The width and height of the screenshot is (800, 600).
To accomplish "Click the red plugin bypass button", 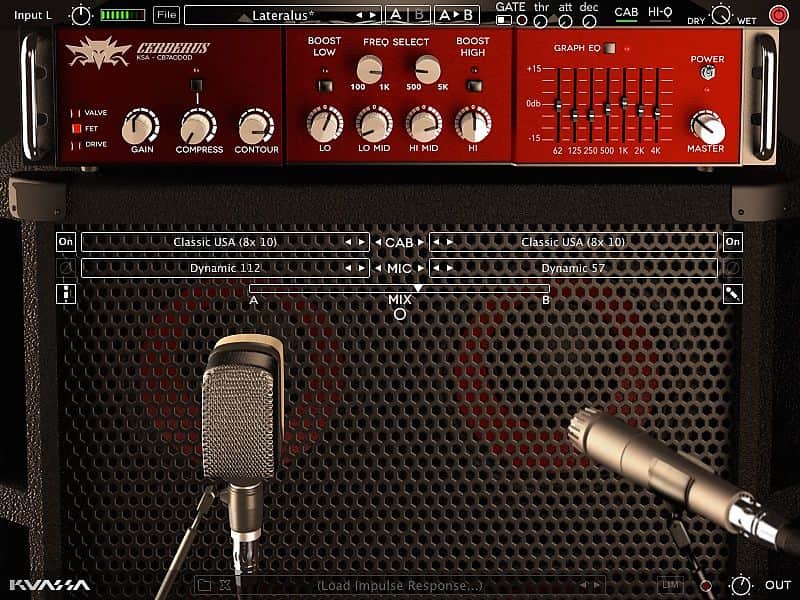I will coord(779,15).
